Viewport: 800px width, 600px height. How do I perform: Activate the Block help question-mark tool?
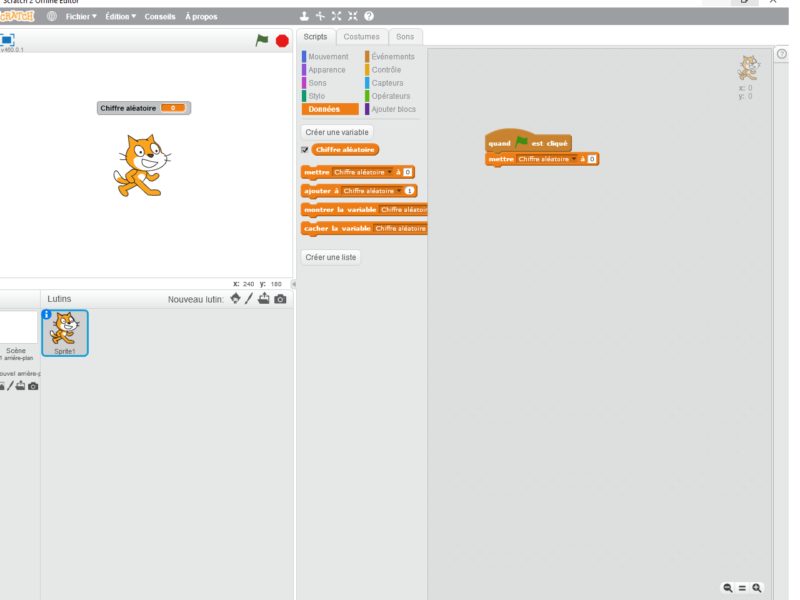pyautogui.click(x=369, y=16)
